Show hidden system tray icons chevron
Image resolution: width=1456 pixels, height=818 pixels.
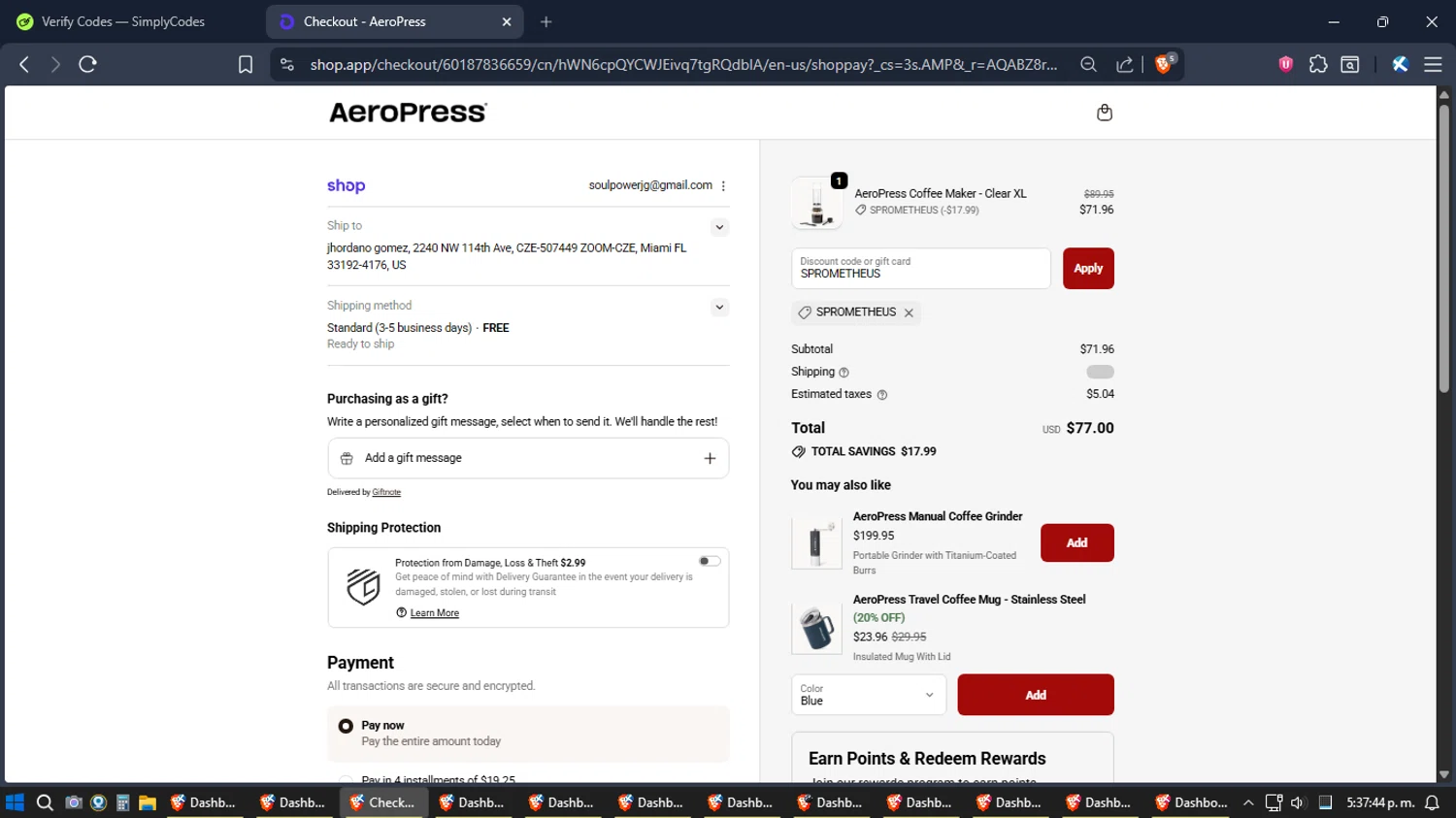(x=1248, y=802)
